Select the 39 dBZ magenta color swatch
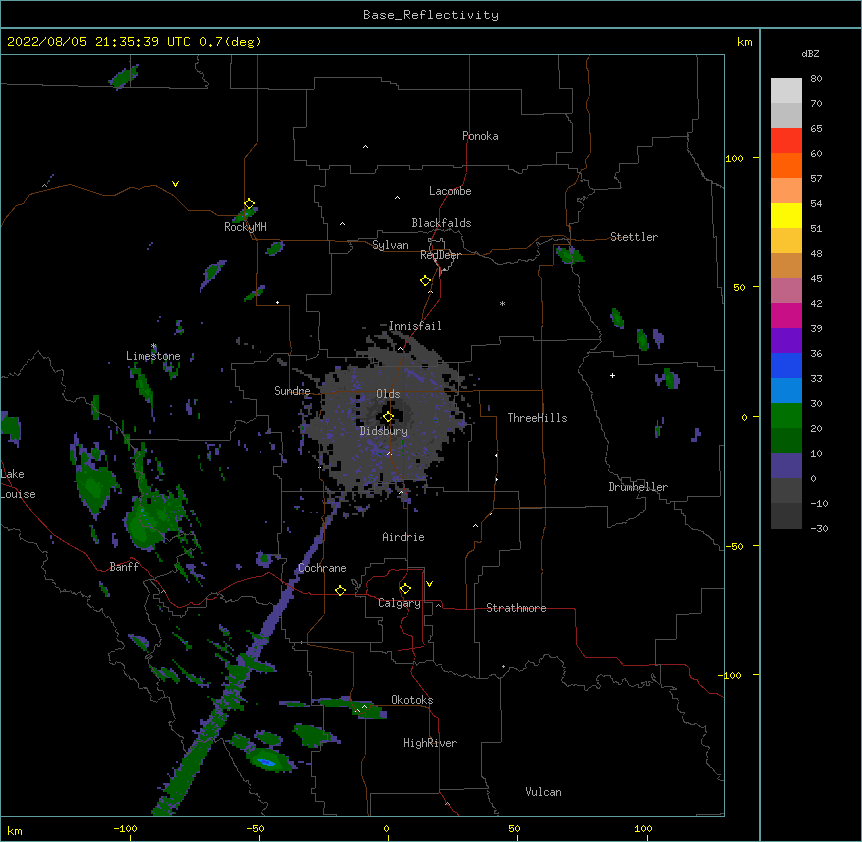The image size is (862, 842). pyautogui.click(x=786, y=315)
